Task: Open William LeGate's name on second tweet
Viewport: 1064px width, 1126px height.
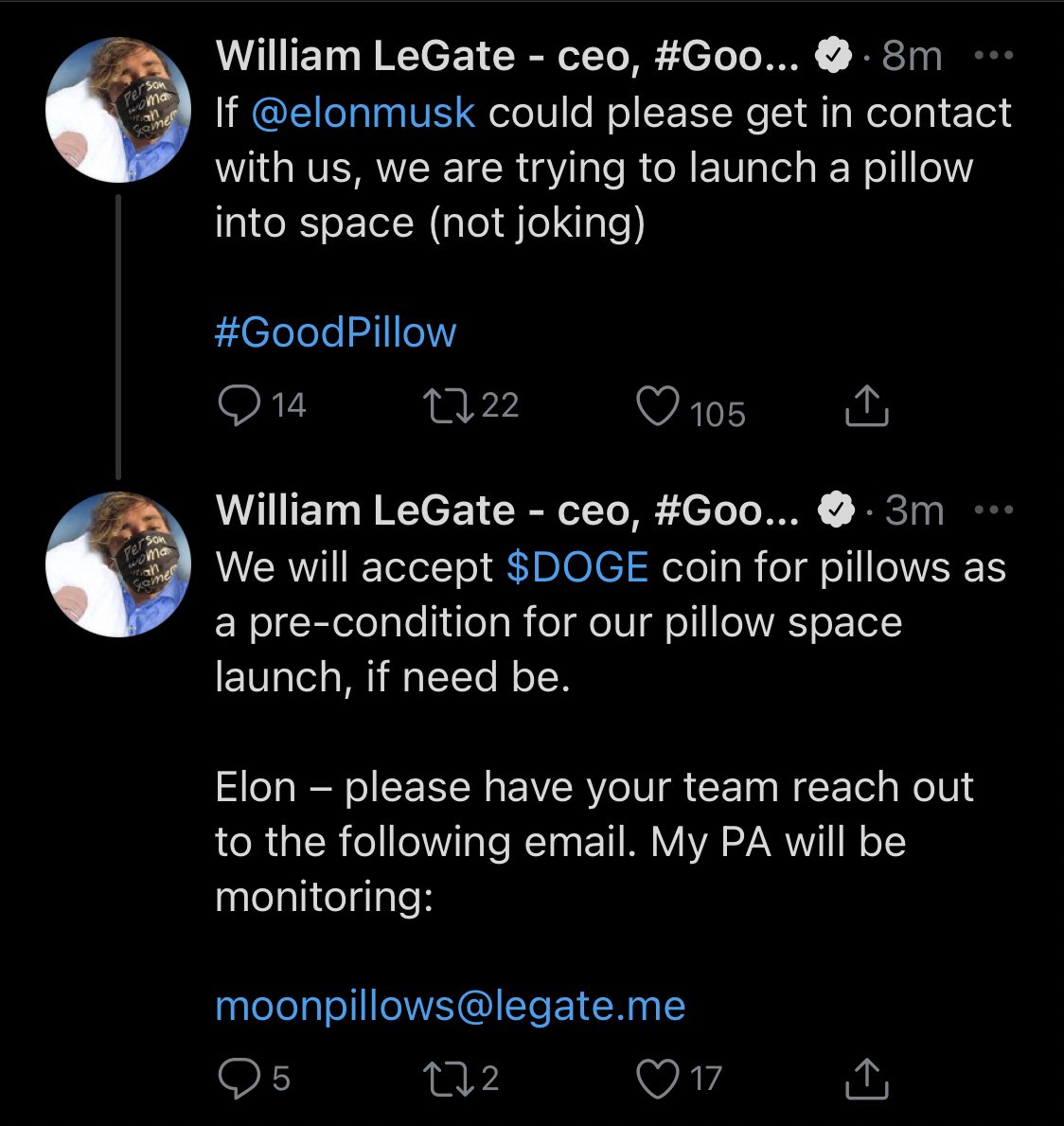Action: tap(506, 510)
